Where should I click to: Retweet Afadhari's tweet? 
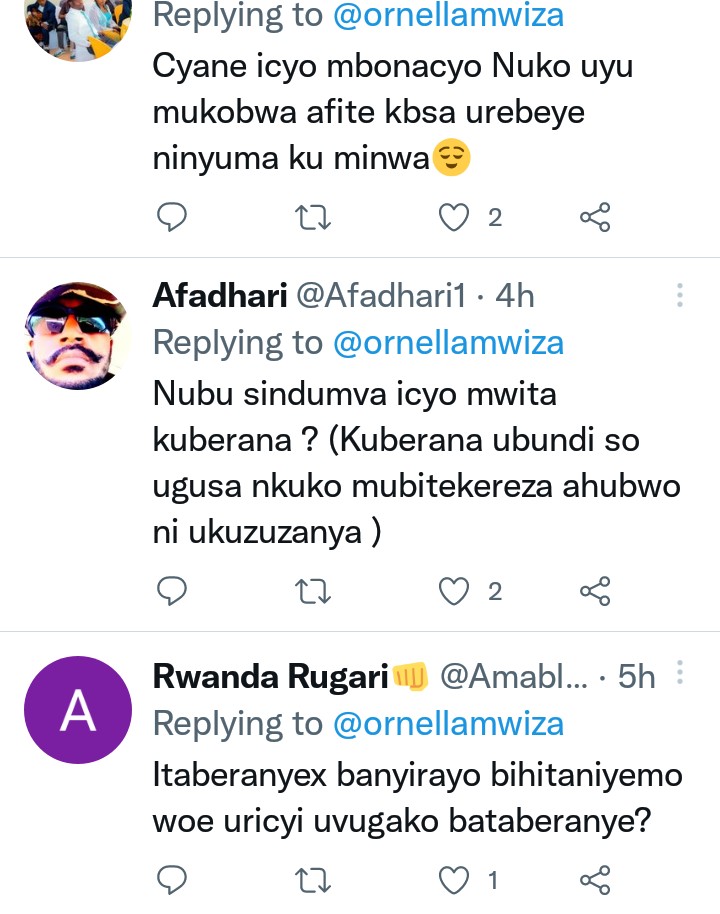pos(315,592)
